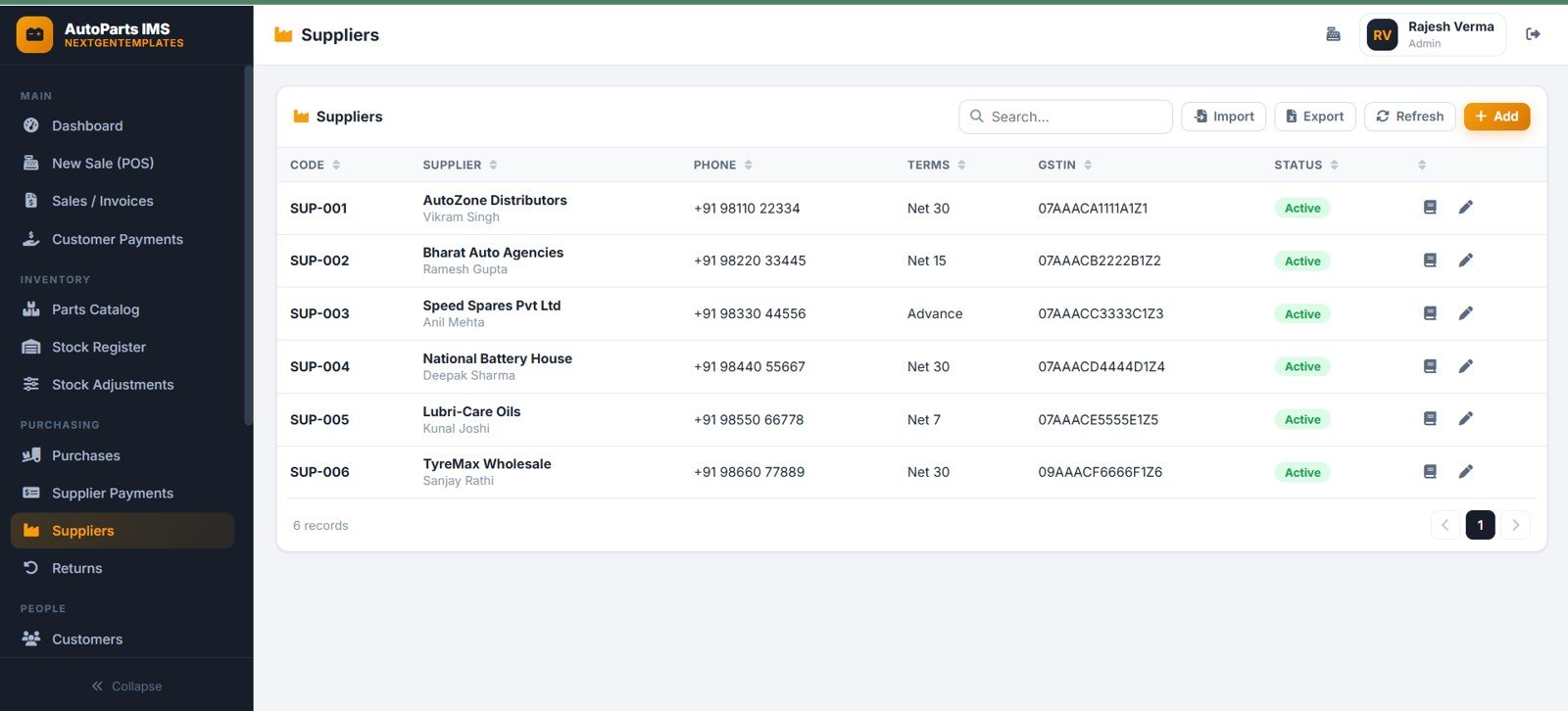Click the 6 records text
The width and height of the screenshot is (1568, 711).
click(320, 526)
